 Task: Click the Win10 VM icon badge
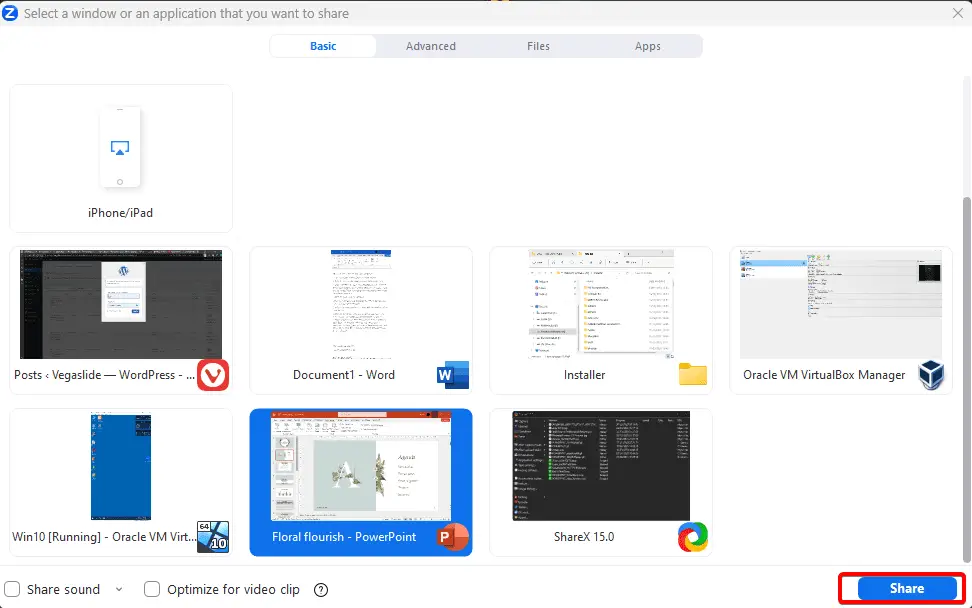tap(213, 537)
